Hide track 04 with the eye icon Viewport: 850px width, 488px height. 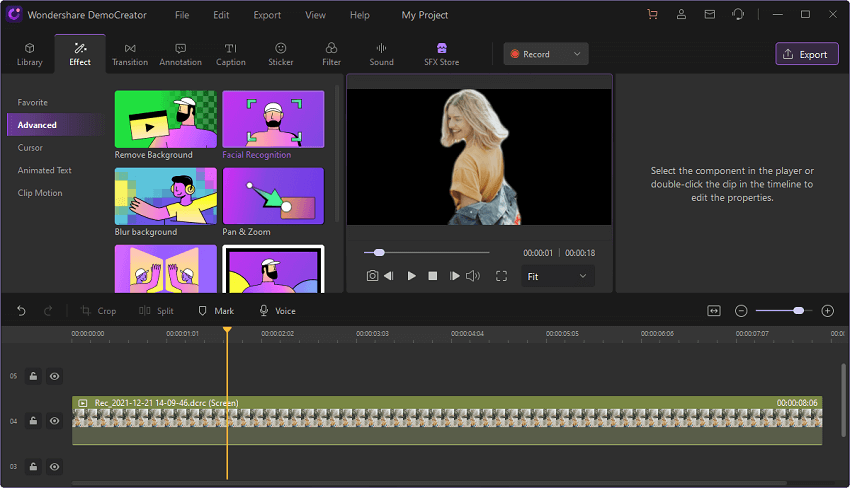[x=55, y=422]
